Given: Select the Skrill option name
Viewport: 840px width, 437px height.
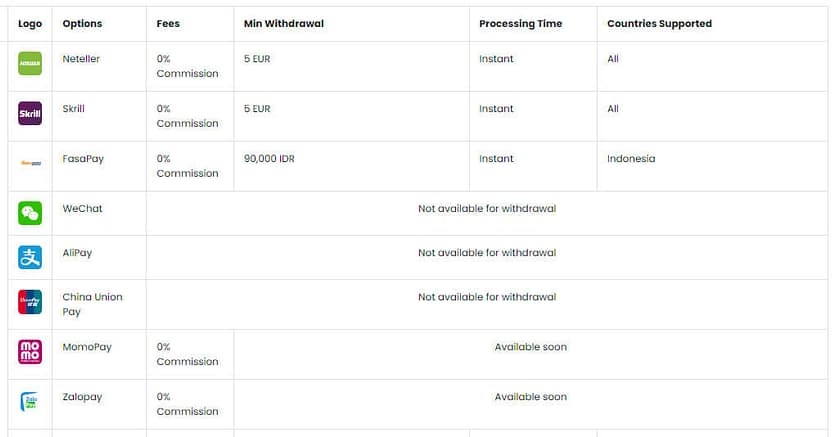Looking at the screenshot, I should click(x=74, y=109).
